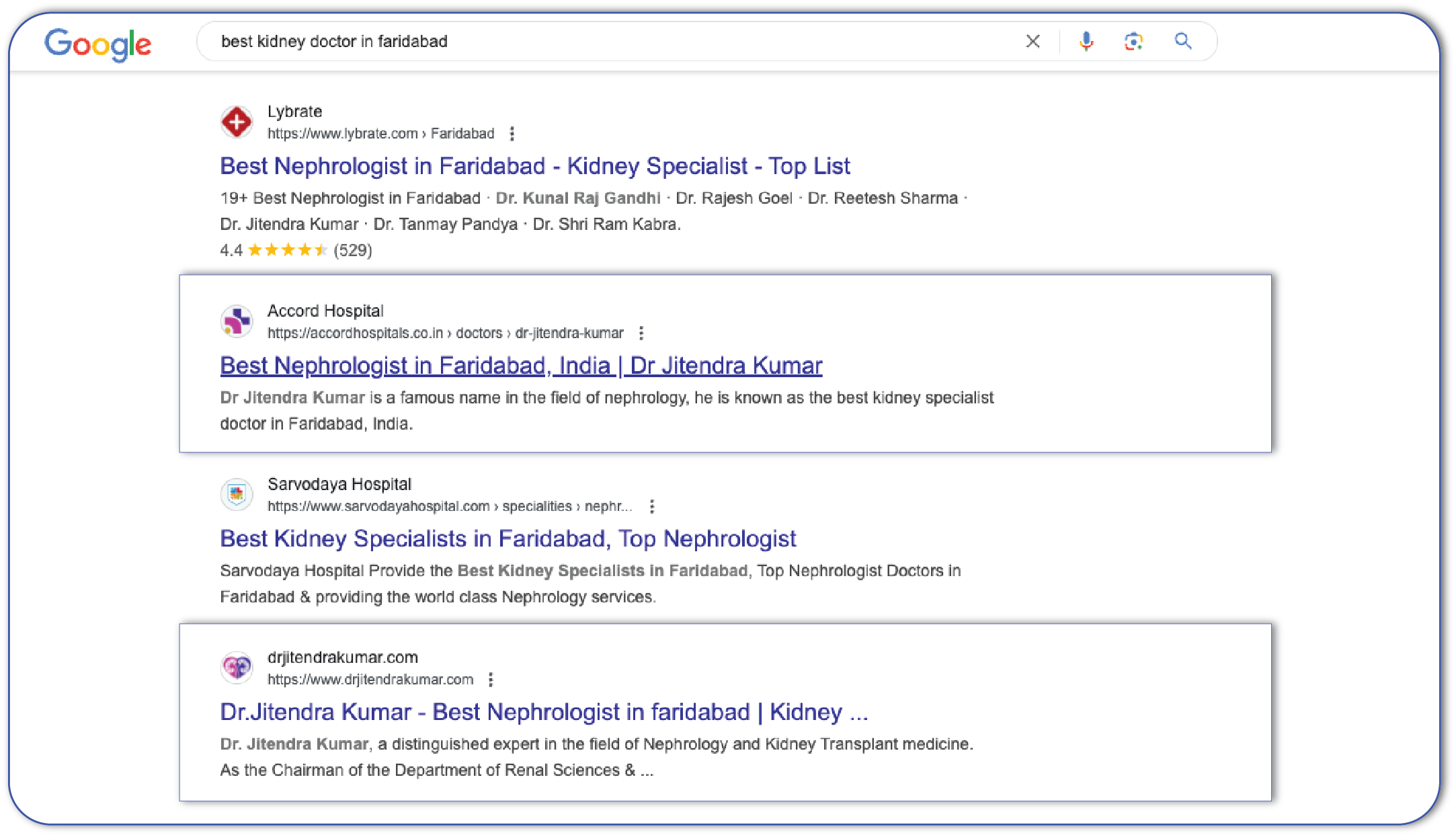1456x837 pixels.
Task: Click the Sarvodaya Hospital favicon
Action: 237,495
